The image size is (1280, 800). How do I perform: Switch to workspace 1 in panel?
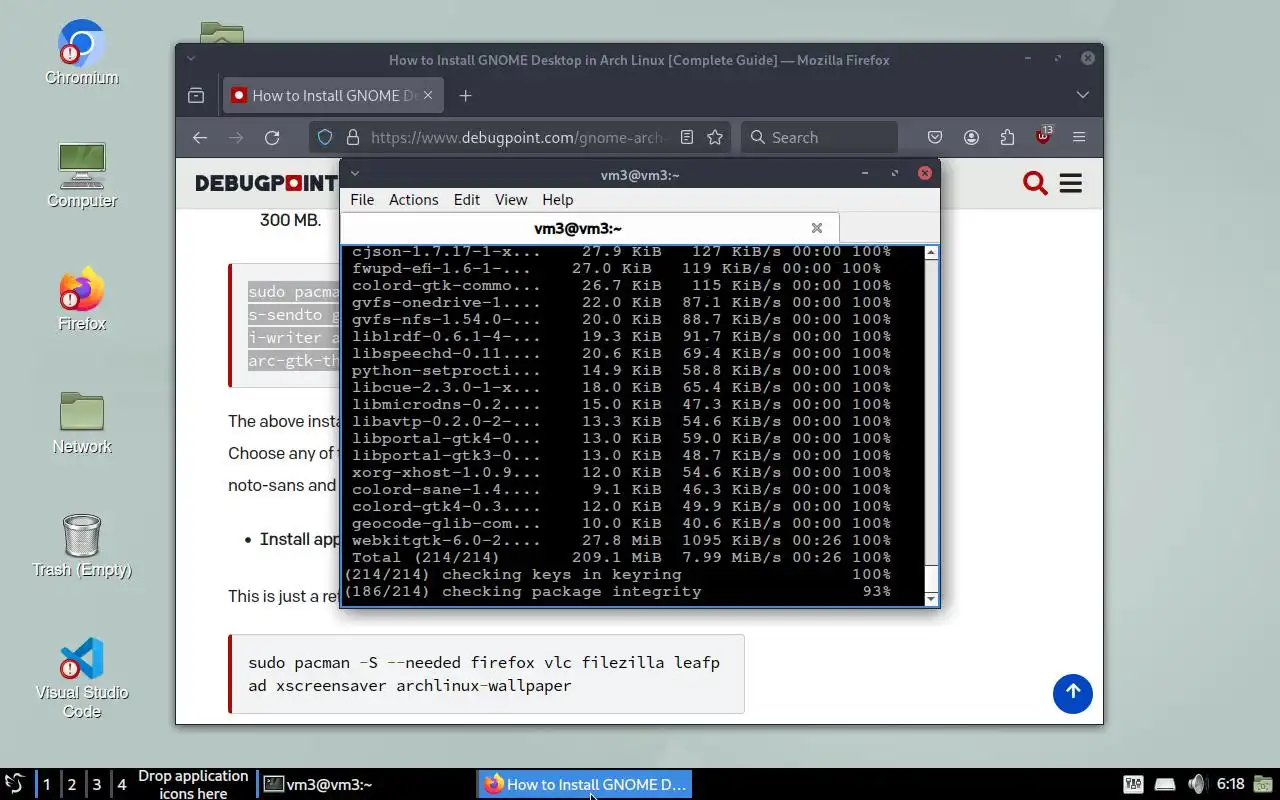click(x=46, y=784)
